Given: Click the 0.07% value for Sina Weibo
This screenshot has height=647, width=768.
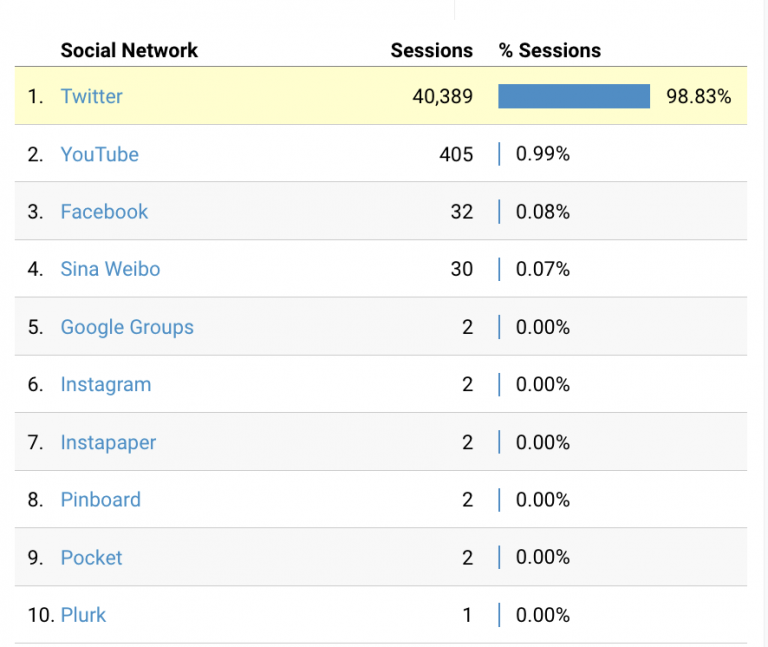Looking at the screenshot, I should coord(543,269).
